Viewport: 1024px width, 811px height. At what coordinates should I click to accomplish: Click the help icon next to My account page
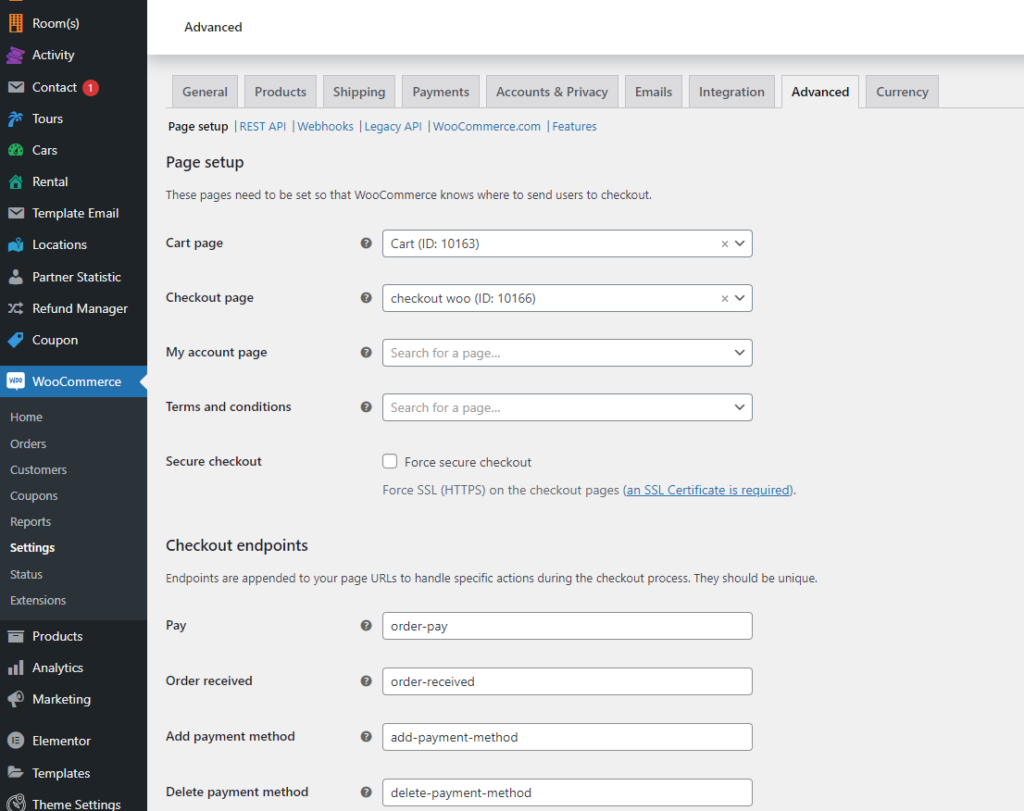pos(366,353)
